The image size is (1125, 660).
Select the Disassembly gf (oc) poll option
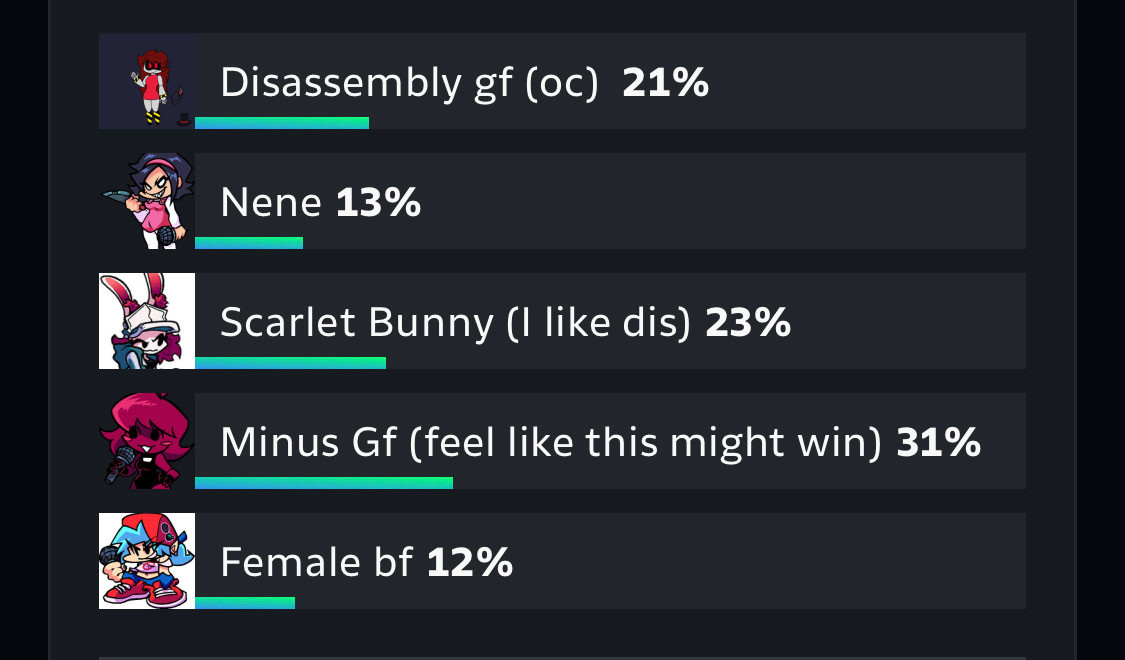tap(409, 83)
